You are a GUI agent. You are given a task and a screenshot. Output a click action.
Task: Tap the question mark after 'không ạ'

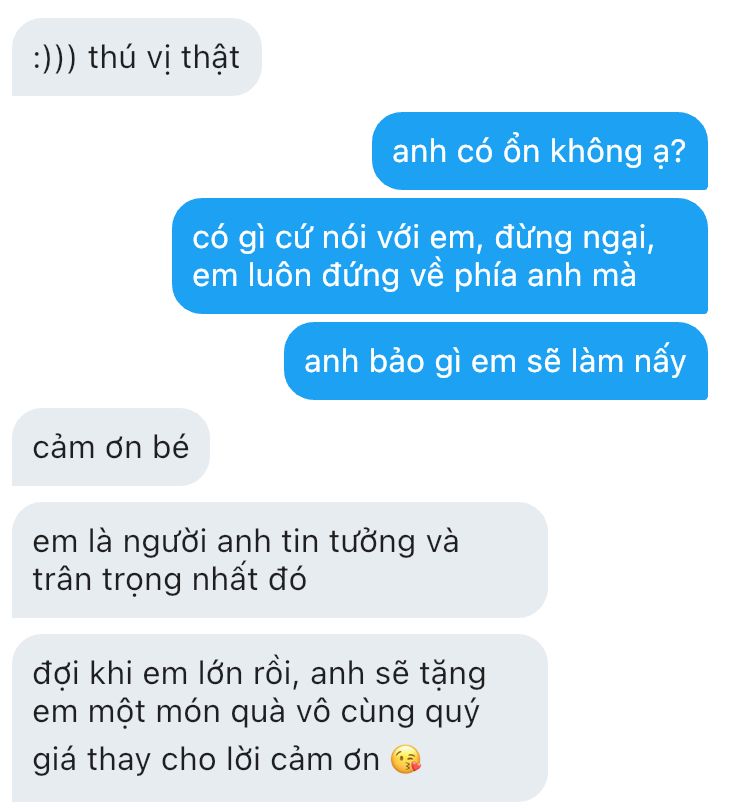677,151
